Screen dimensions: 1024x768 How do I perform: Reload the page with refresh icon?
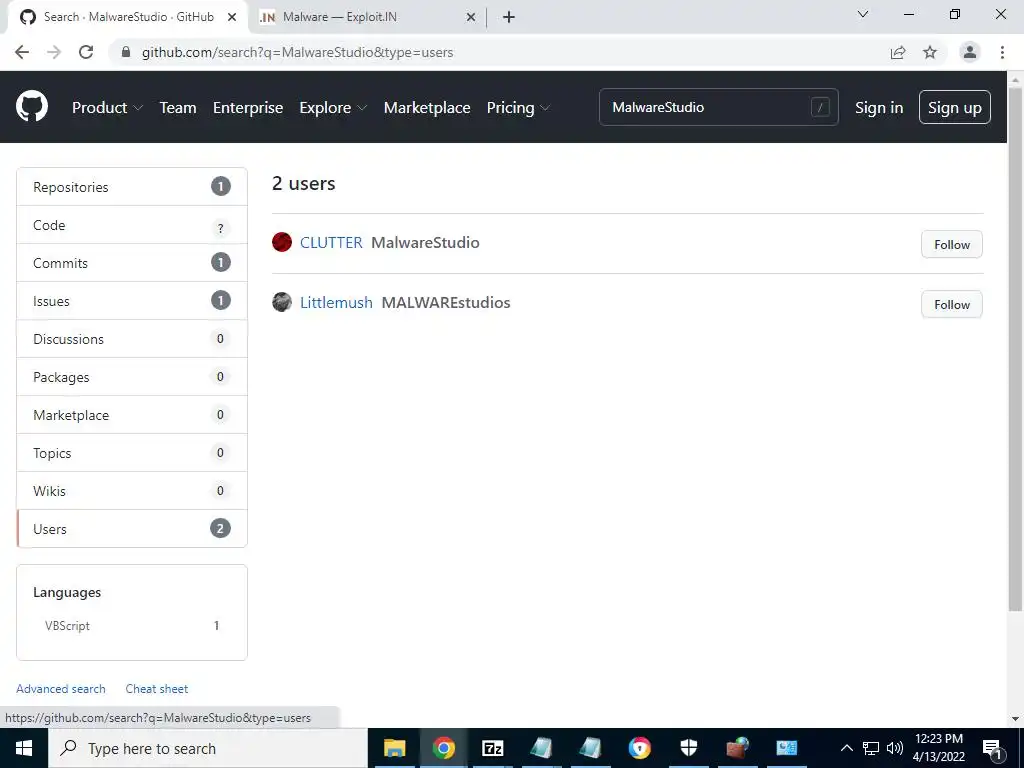86,52
